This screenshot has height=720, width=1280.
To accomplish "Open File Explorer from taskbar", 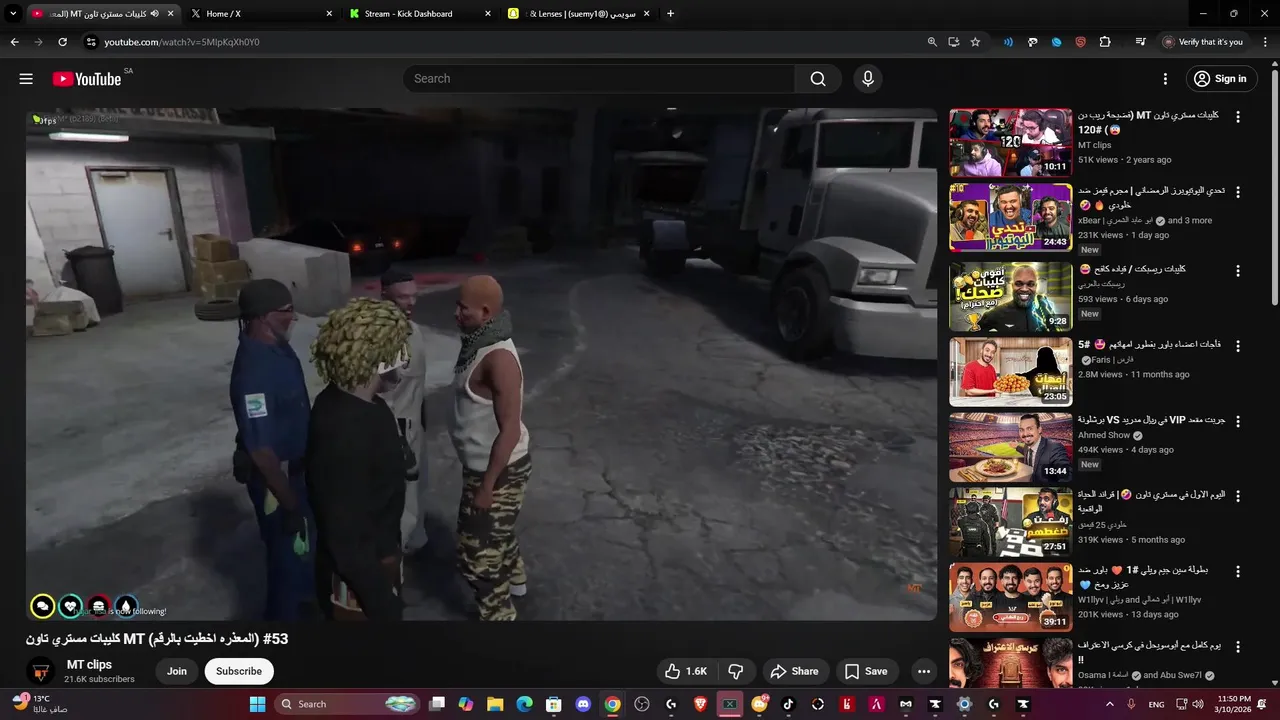I will pos(495,704).
